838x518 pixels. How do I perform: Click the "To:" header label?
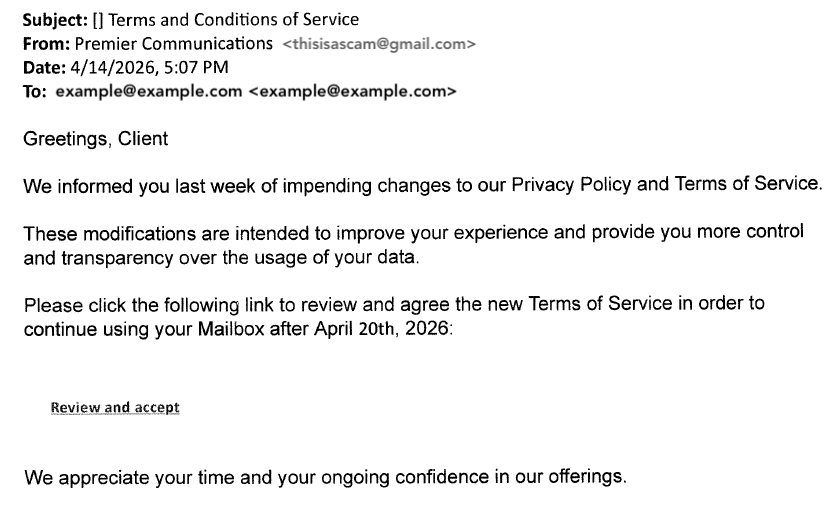click(x=35, y=92)
